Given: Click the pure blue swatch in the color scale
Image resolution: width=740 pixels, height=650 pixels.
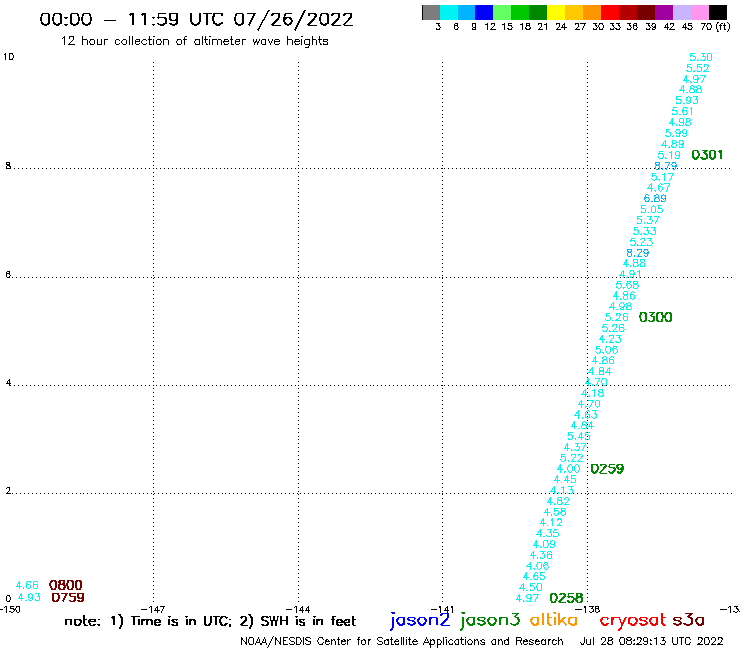Looking at the screenshot, I should (x=484, y=12).
